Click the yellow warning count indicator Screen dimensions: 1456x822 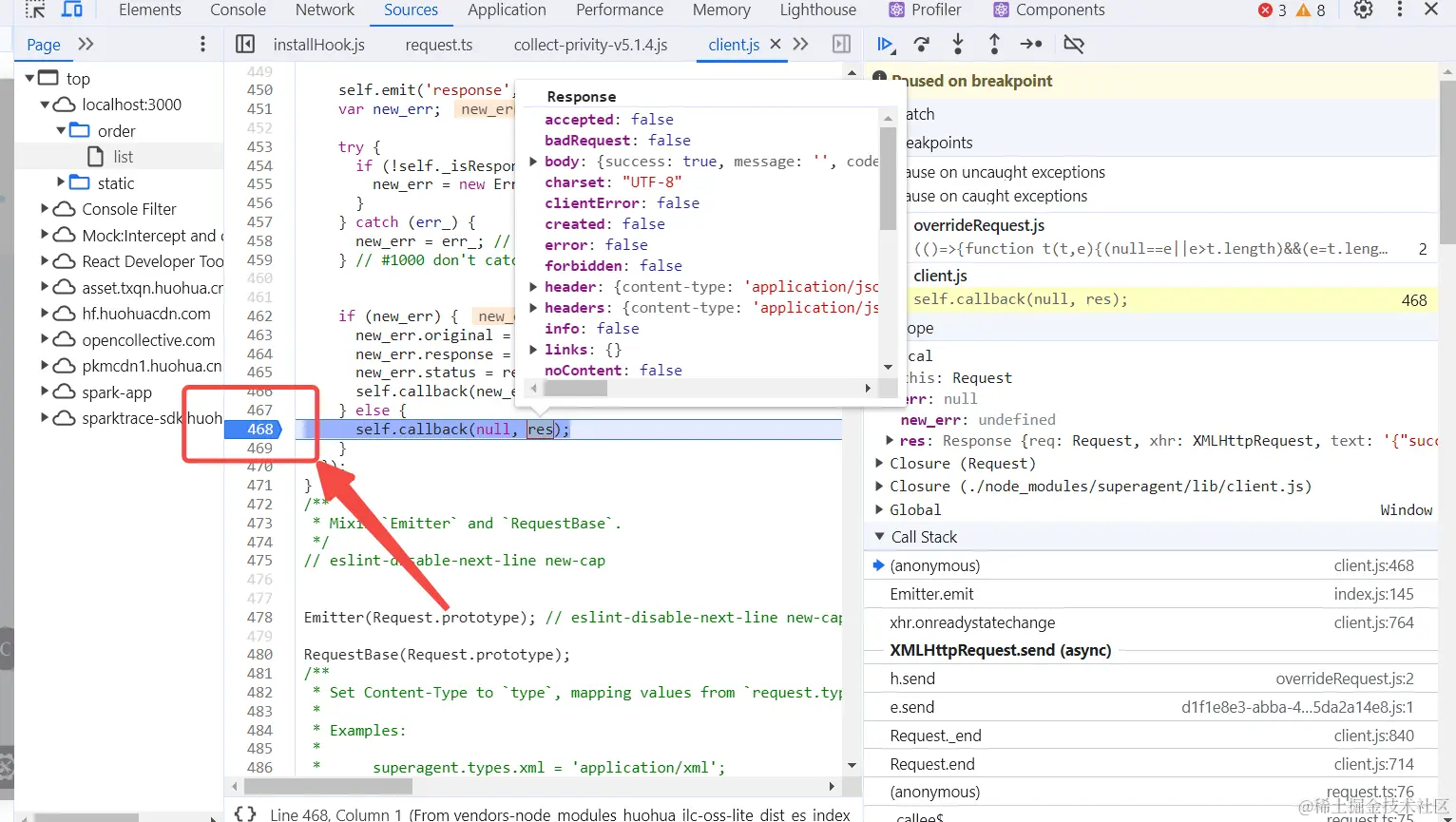click(1312, 10)
